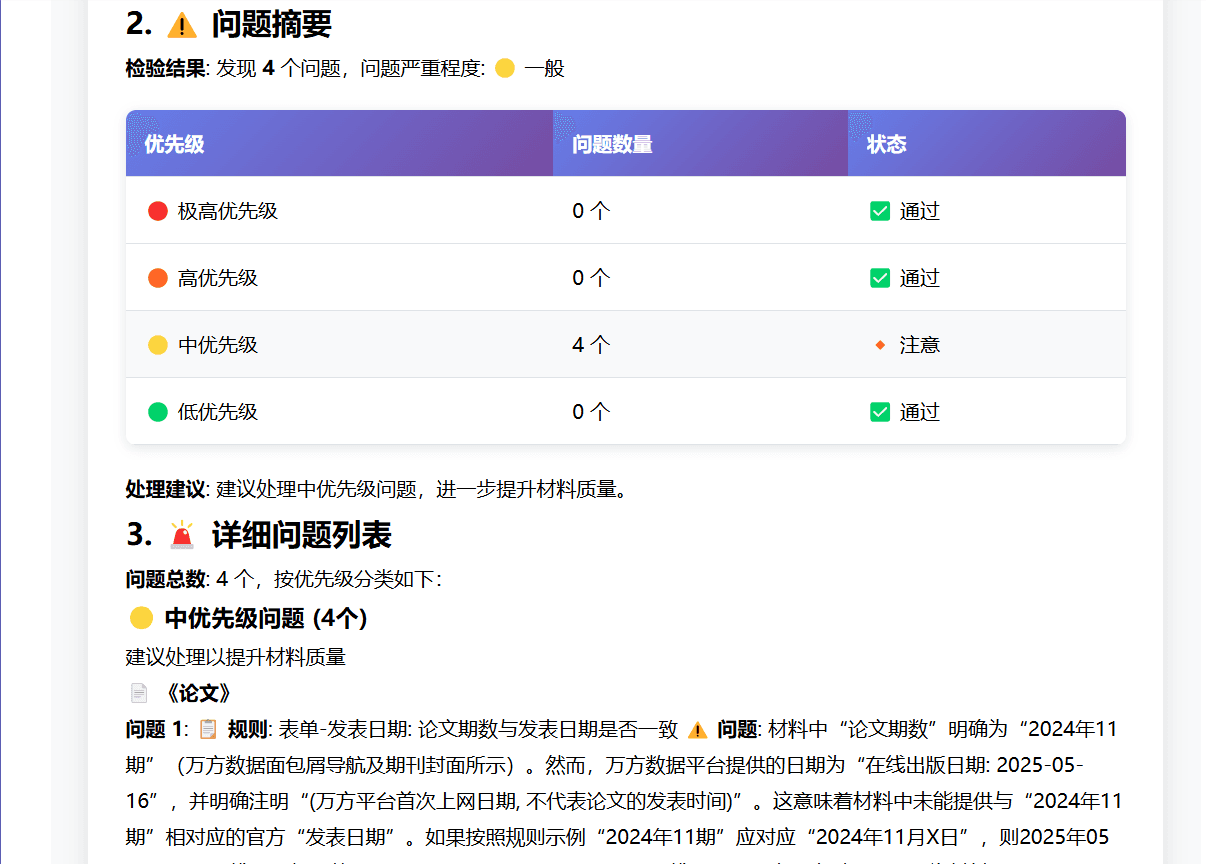Click the orange dot beside 高优先级
Image resolution: width=1206 pixels, height=864 pixels.
(157, 277)
